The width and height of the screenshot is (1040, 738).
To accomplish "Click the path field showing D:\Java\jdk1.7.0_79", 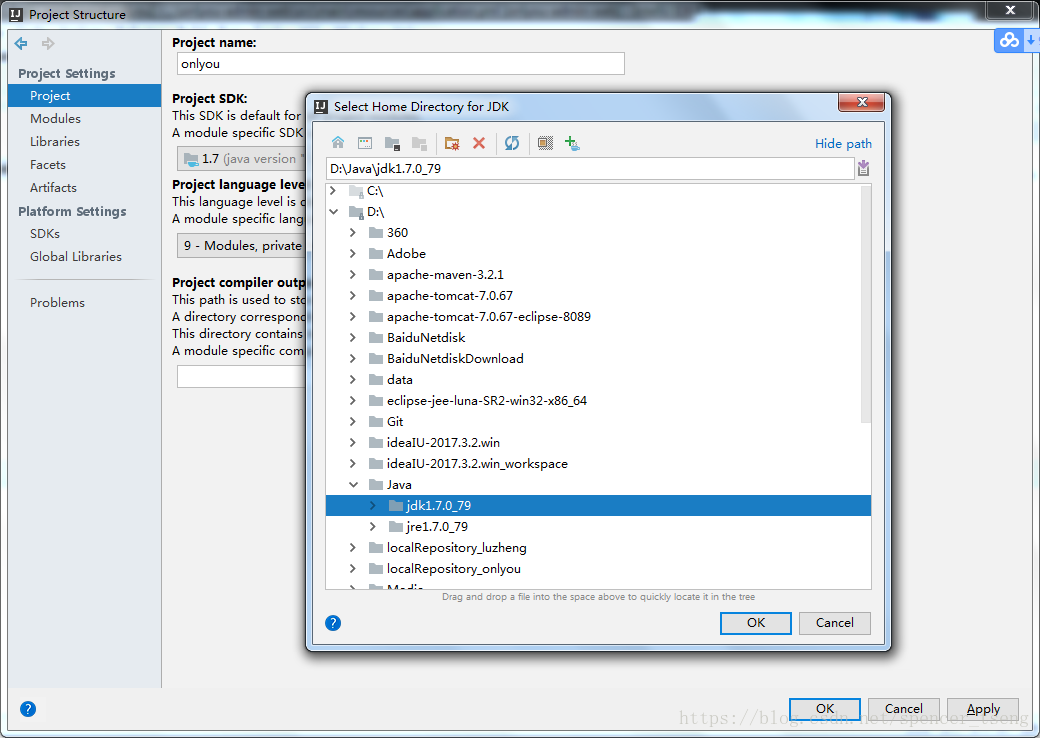I will (x=590, y=168).
